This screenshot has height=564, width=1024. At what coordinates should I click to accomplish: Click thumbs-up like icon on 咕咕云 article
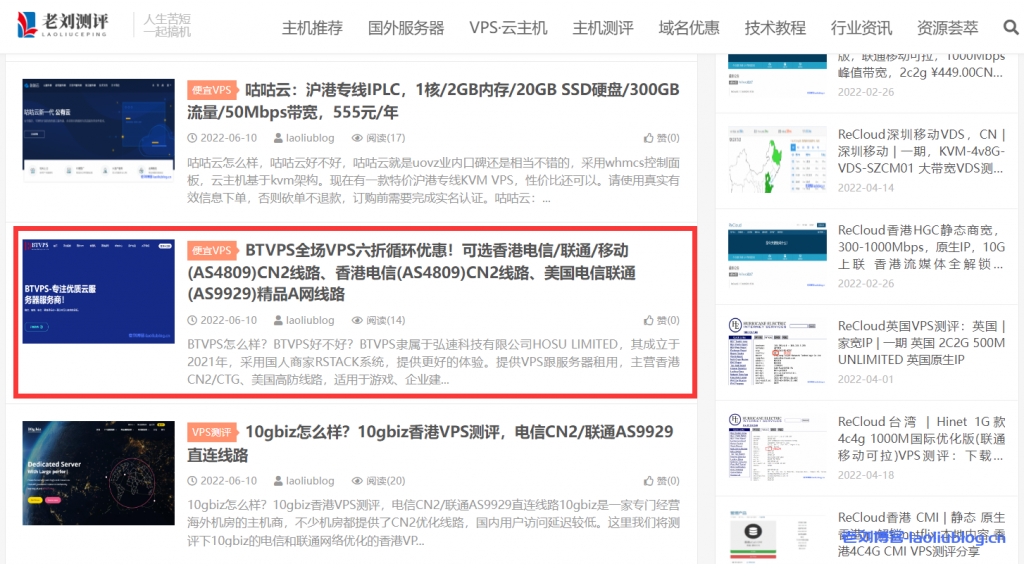649,138
